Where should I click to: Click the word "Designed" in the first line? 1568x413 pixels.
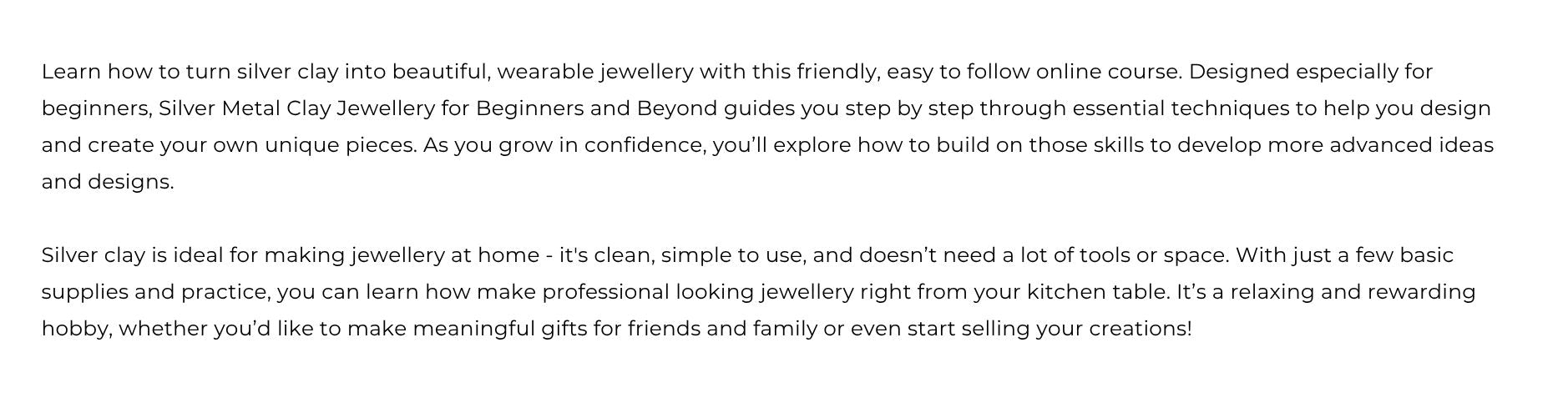[1239, 72]
